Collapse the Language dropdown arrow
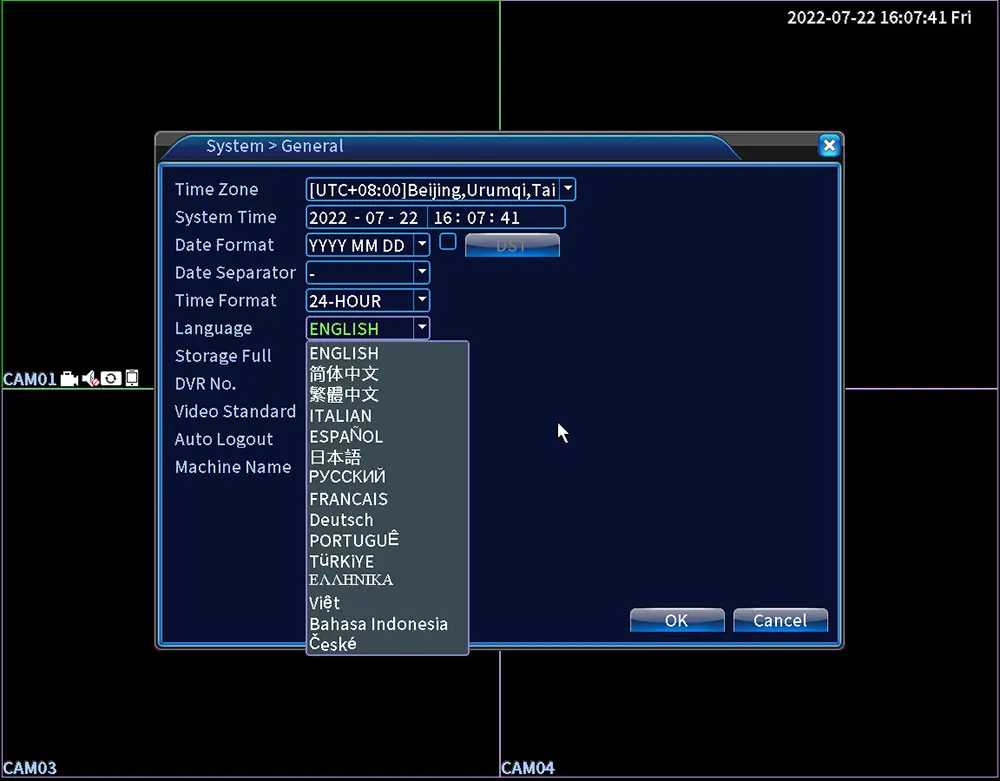This screenshot has width=1000, height=781. tap(422, 328)
